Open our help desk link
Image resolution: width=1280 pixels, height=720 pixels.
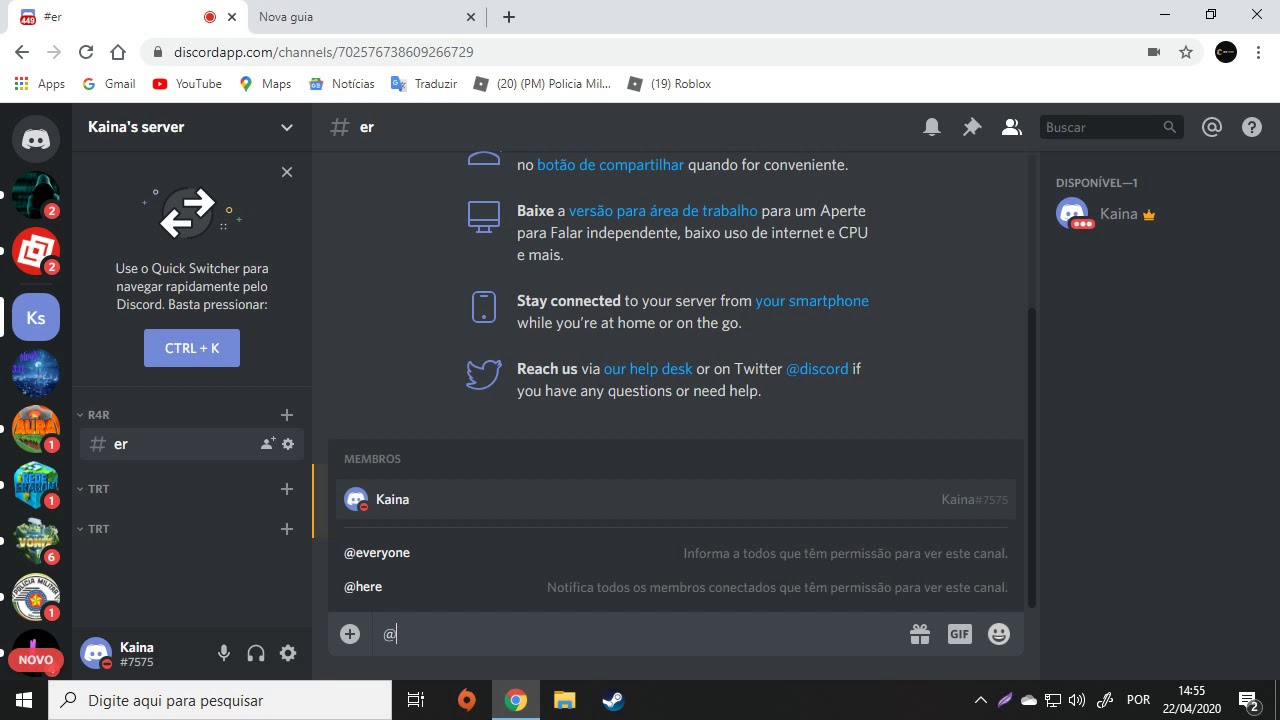(x=648, y=369)
